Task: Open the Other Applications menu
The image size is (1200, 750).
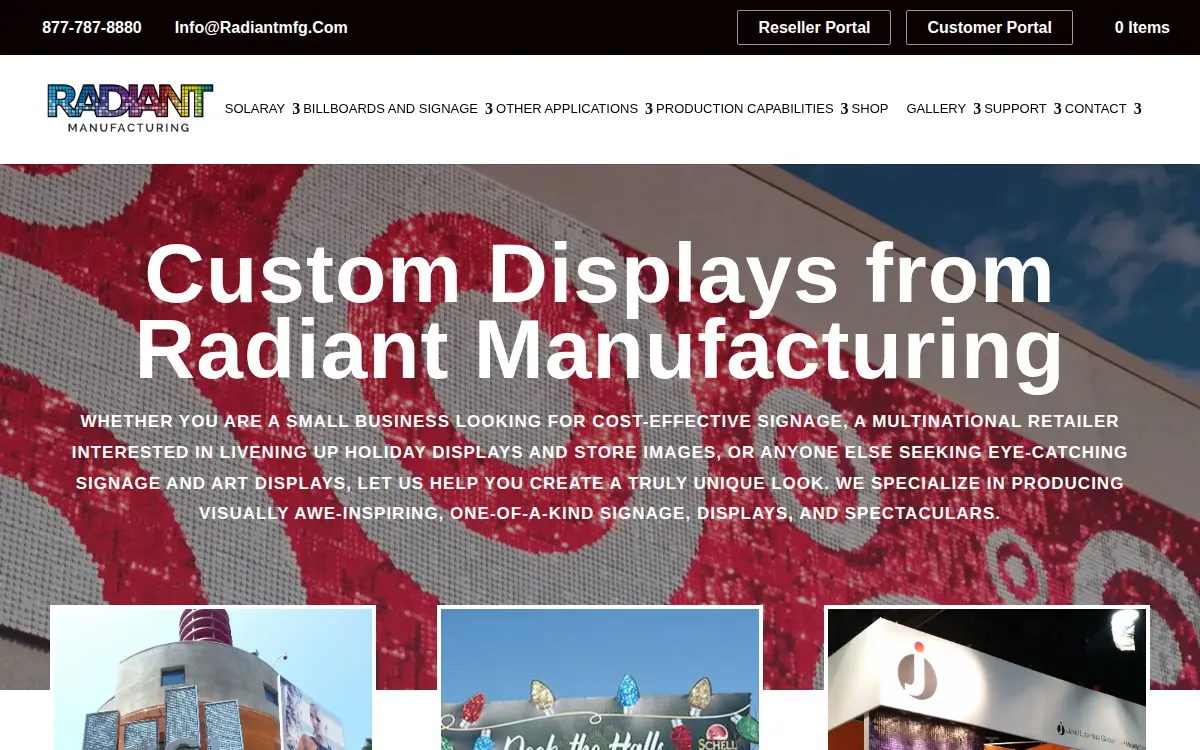Action: point(567,109)
